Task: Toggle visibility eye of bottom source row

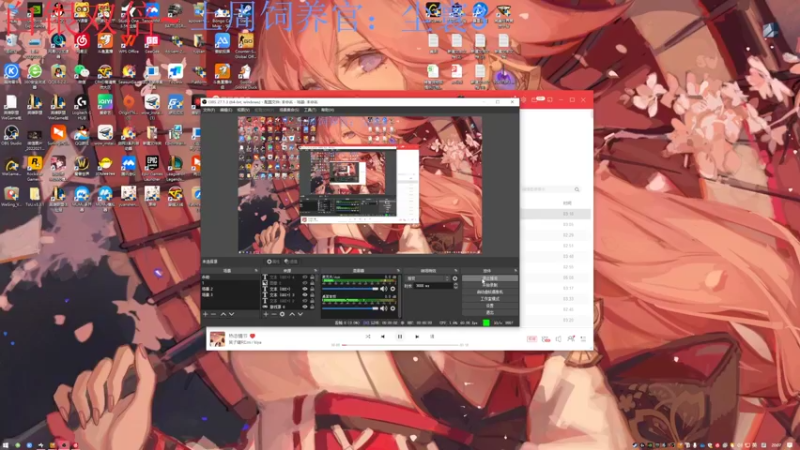Action: click(x=305, y=307)
